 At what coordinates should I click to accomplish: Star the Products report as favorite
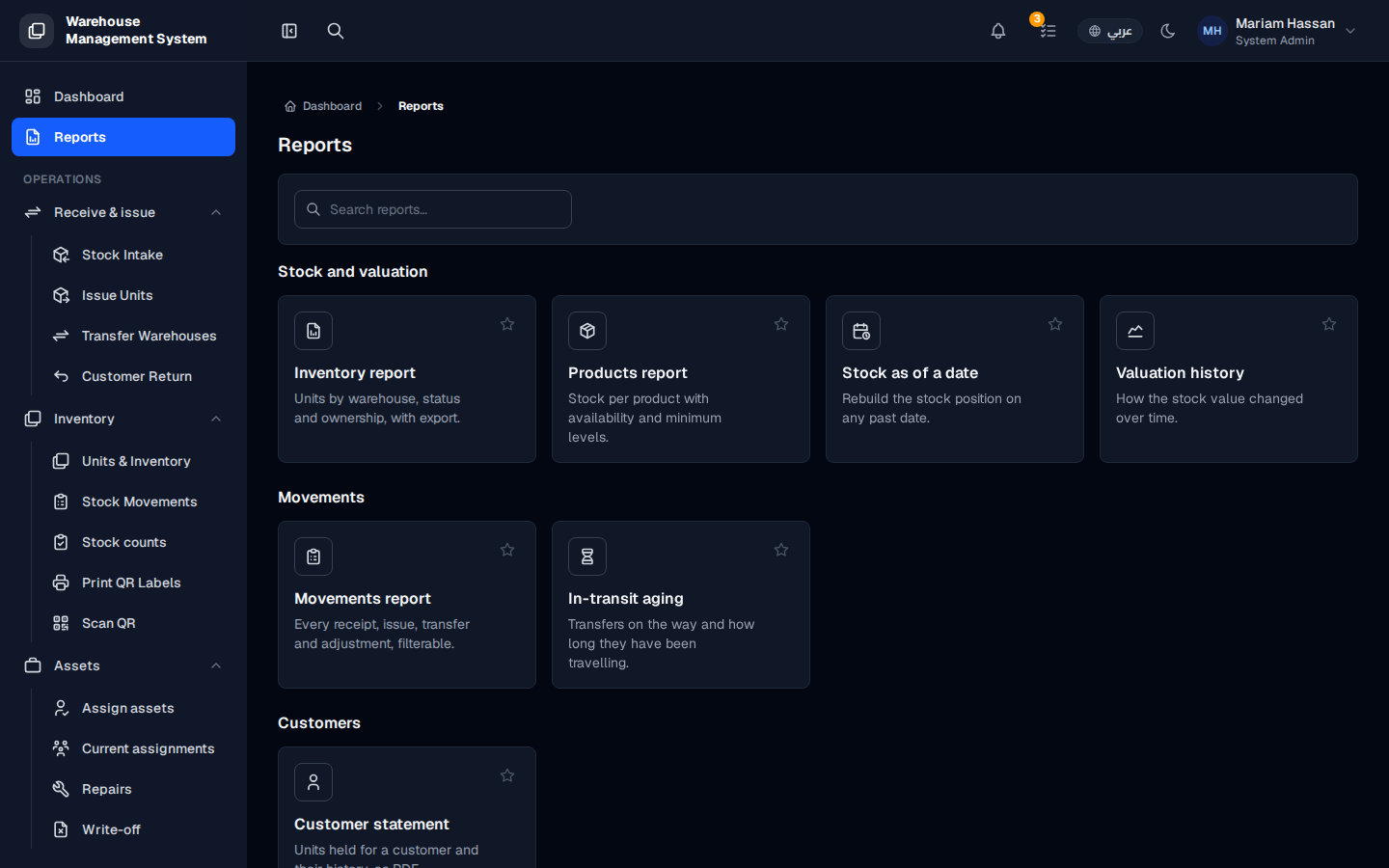(x=781, y=324)
